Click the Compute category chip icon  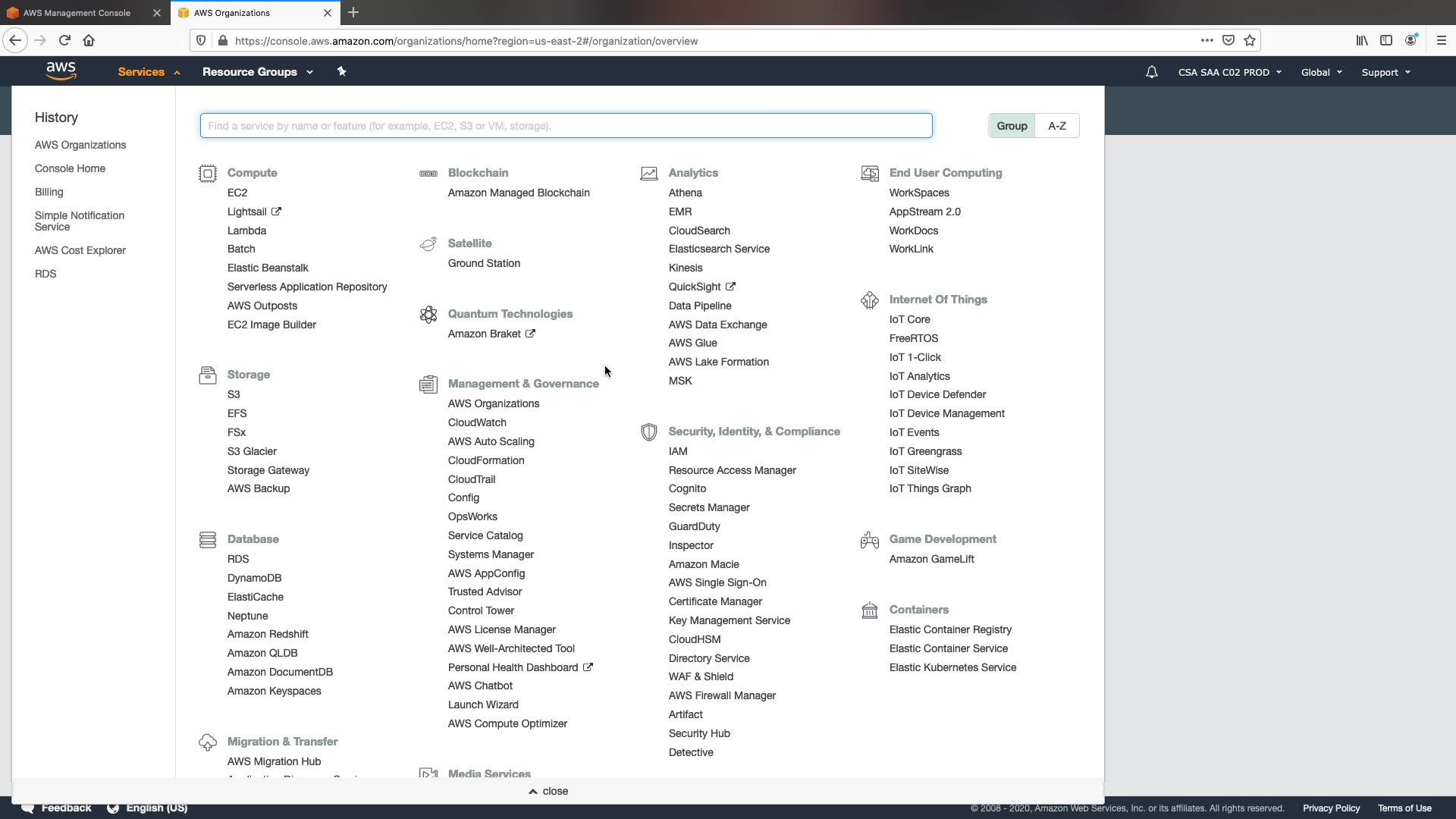(207, 174)
